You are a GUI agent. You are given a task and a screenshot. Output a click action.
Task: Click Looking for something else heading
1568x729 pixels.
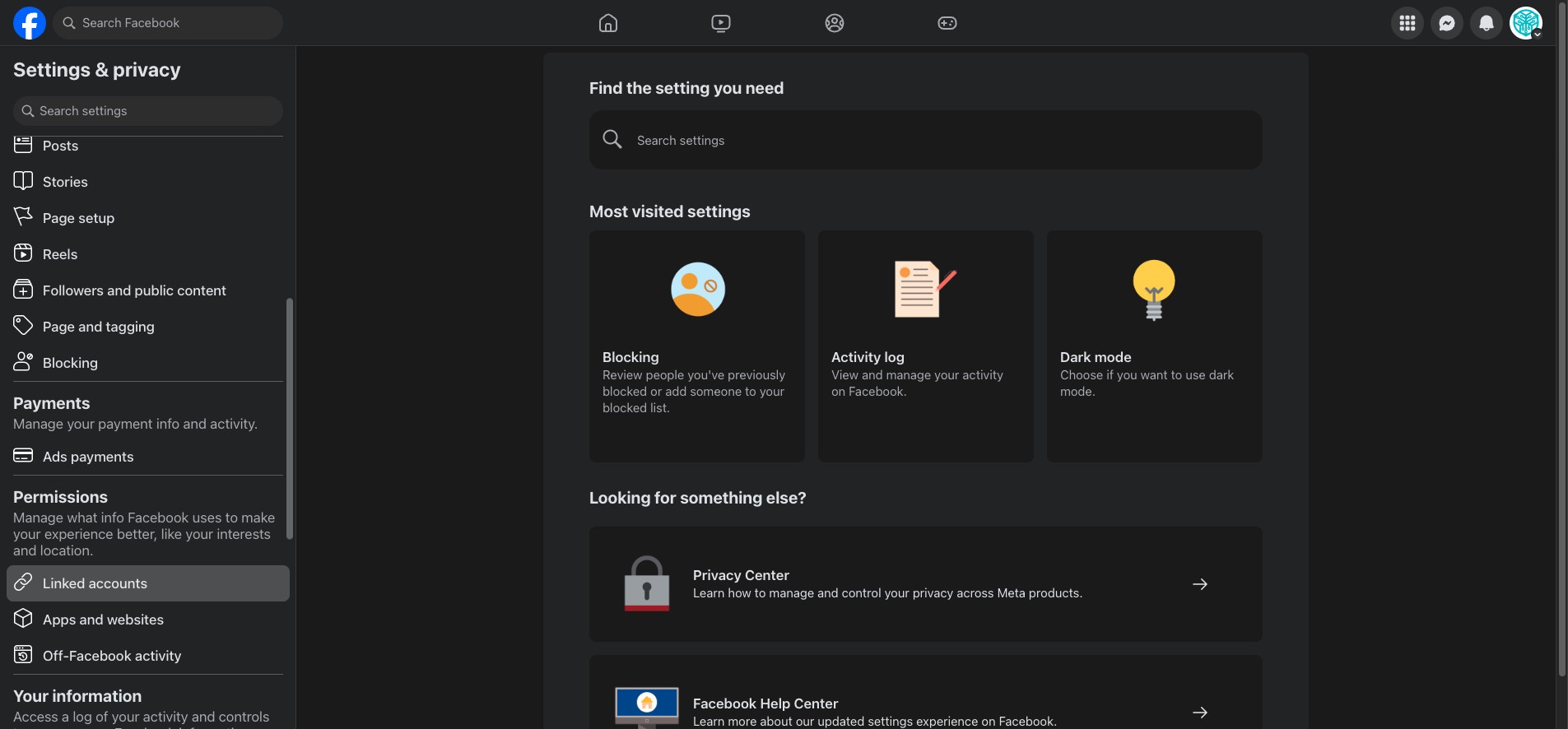698,498
